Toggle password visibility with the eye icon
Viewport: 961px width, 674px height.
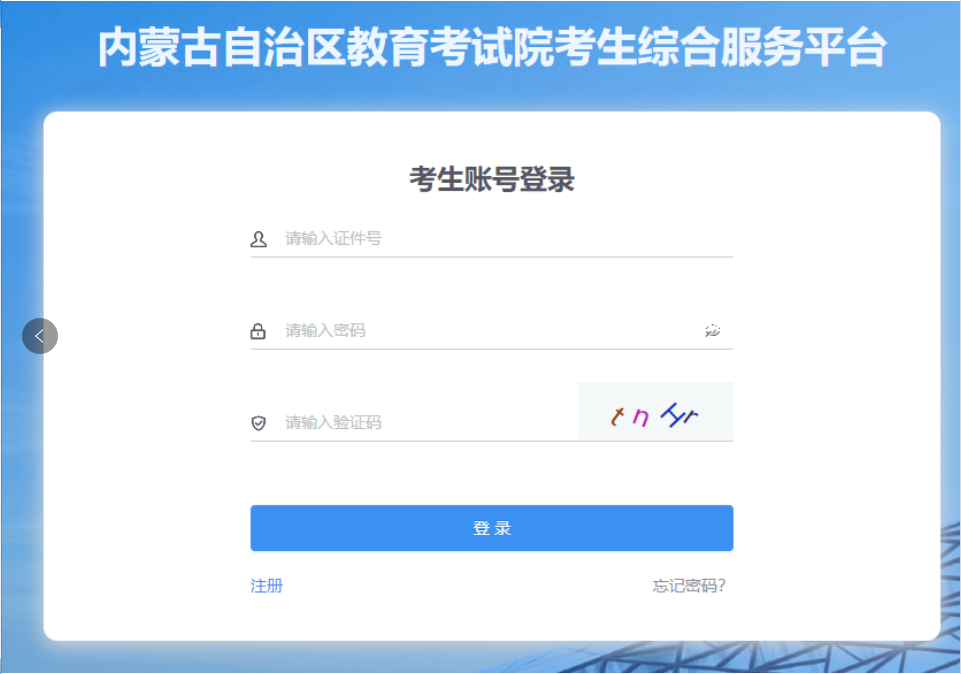[x=712, y=331]
